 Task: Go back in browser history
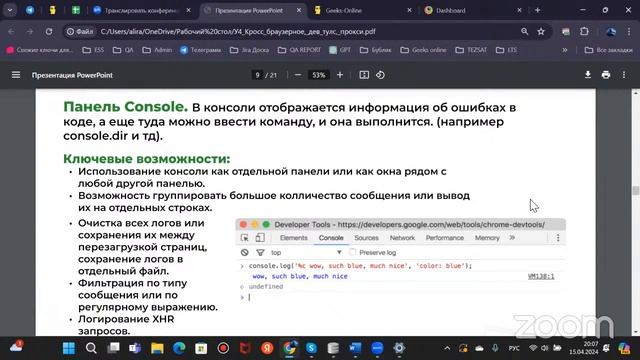pos(11,31)
